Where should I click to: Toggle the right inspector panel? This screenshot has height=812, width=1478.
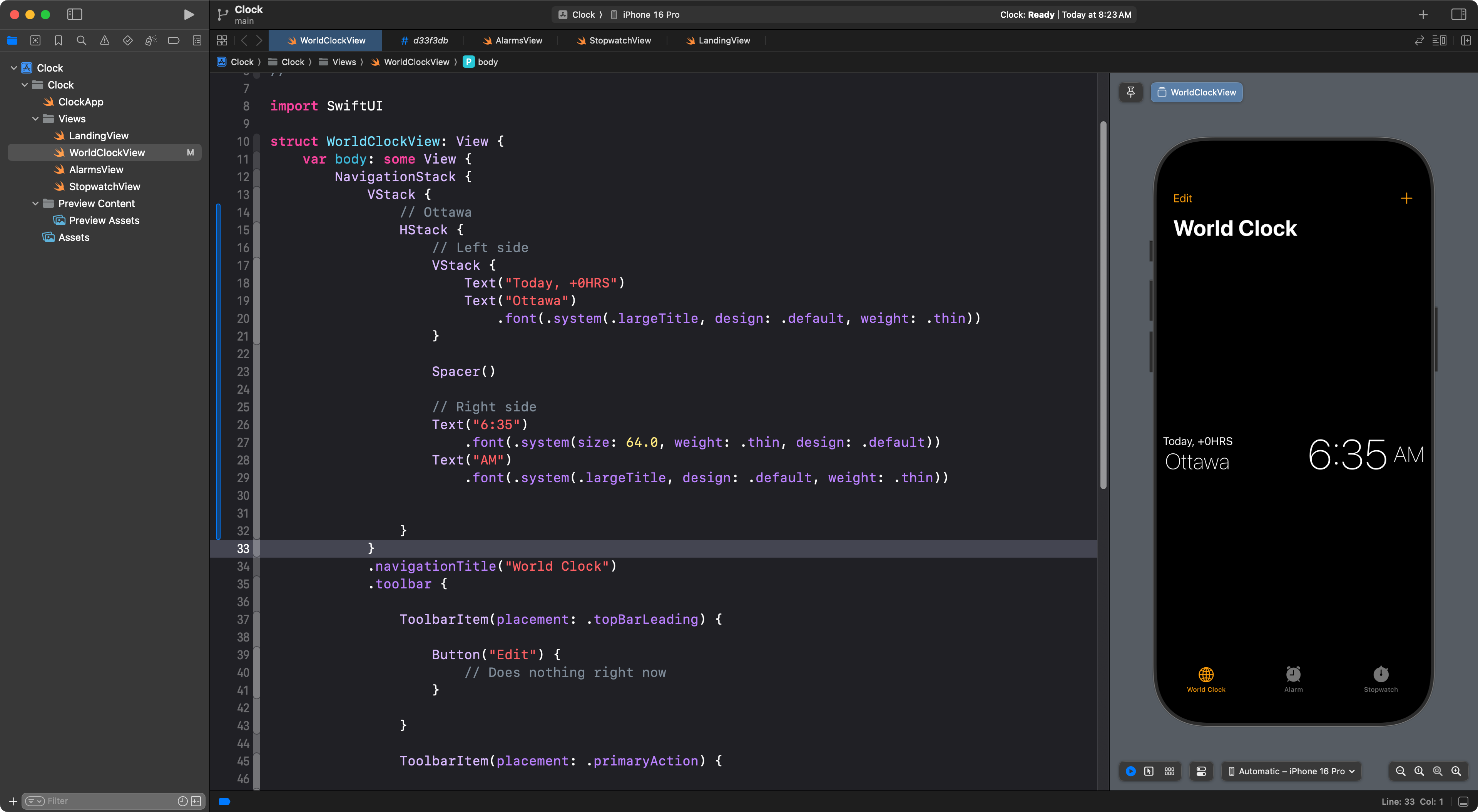tap(1458, 14)
